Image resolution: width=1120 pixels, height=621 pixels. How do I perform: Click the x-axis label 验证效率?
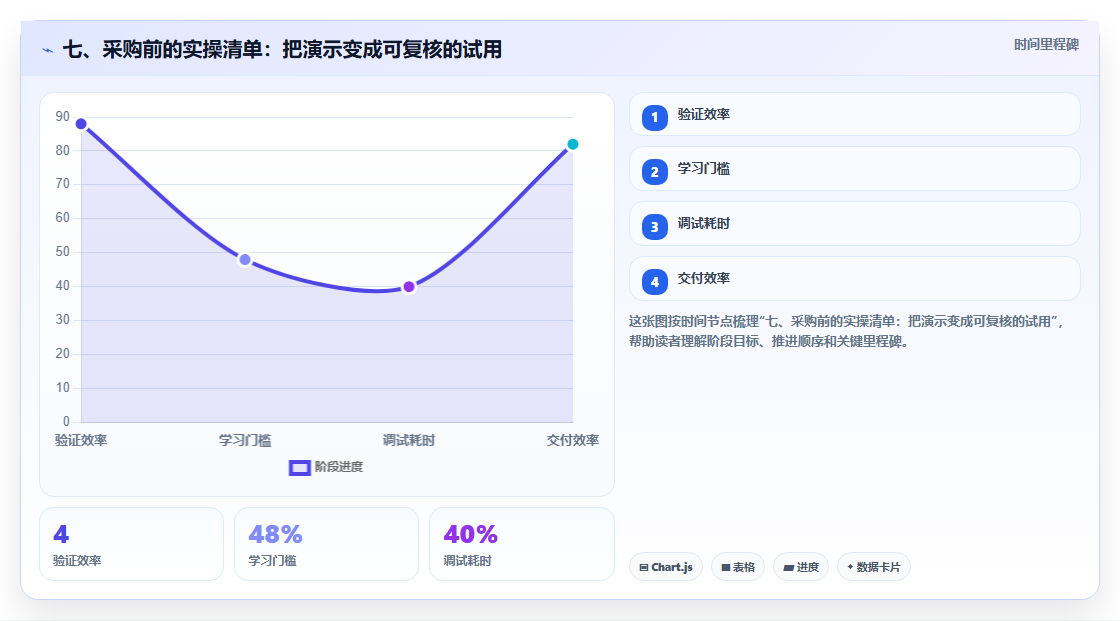click(x=81, y=440)
